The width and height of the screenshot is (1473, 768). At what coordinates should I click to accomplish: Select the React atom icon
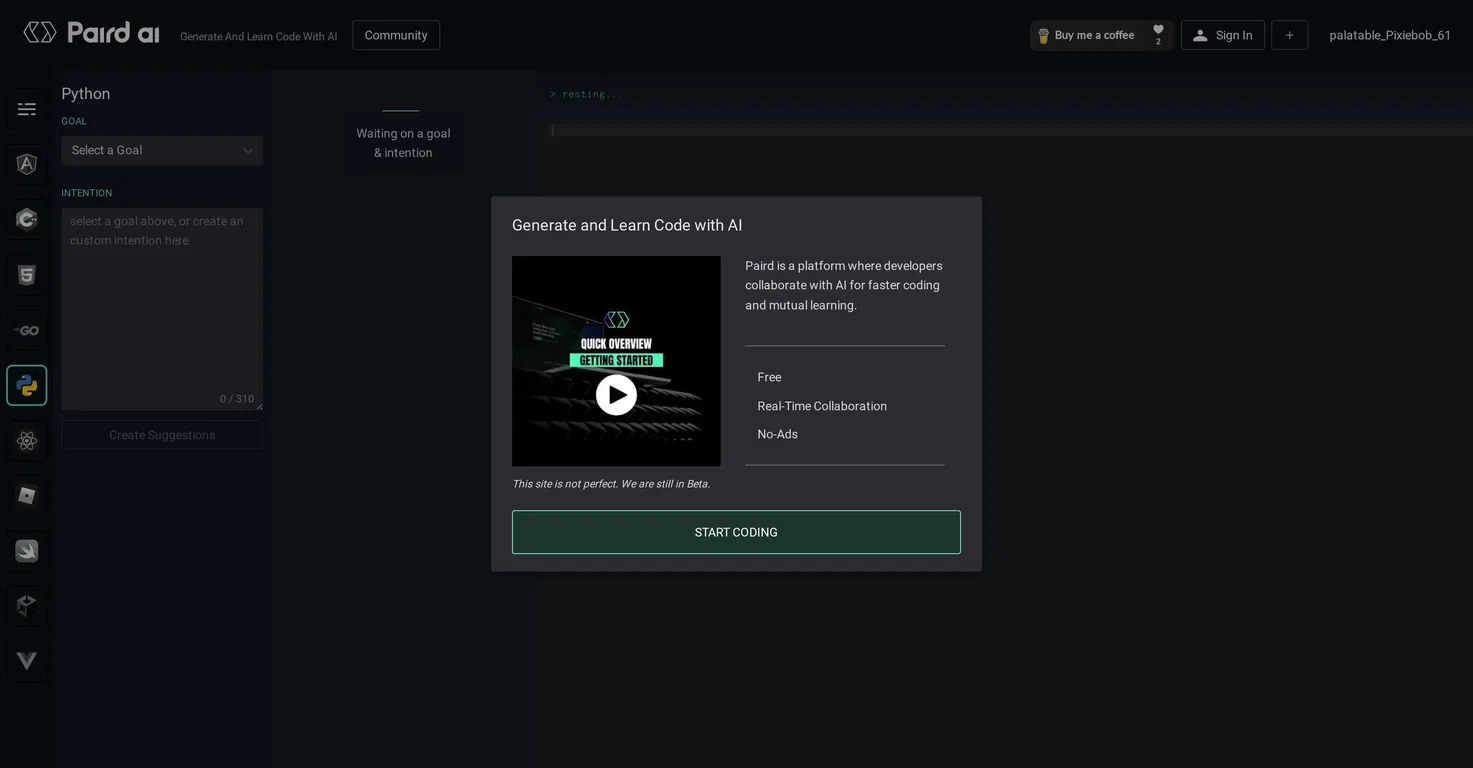27,441
